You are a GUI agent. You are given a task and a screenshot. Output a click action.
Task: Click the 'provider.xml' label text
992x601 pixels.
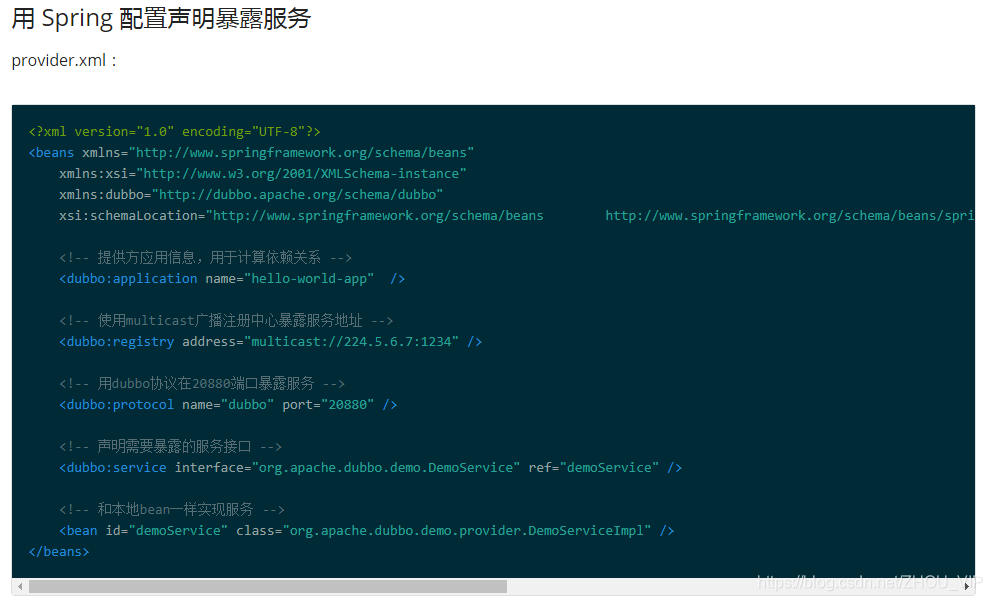coord(64,61)
